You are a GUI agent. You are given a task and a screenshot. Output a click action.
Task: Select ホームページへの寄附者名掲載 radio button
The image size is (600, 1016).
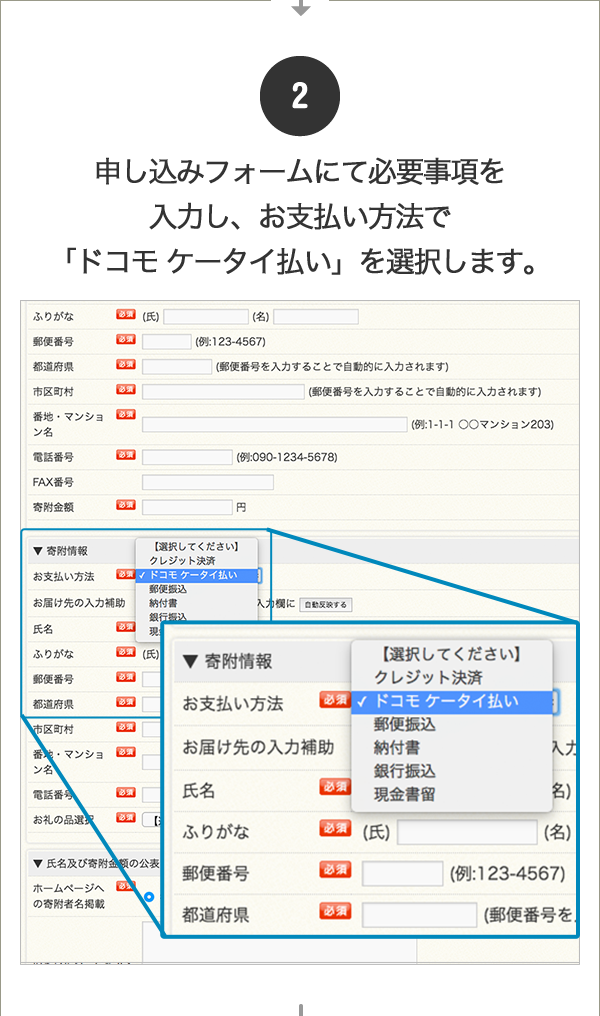150,897
